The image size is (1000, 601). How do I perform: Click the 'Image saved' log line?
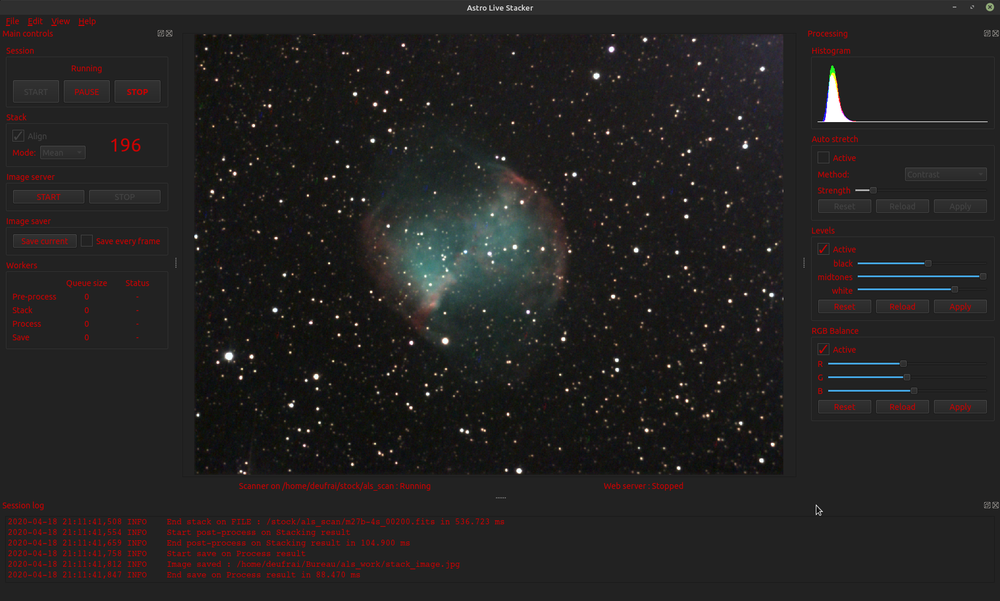[233, 564]
